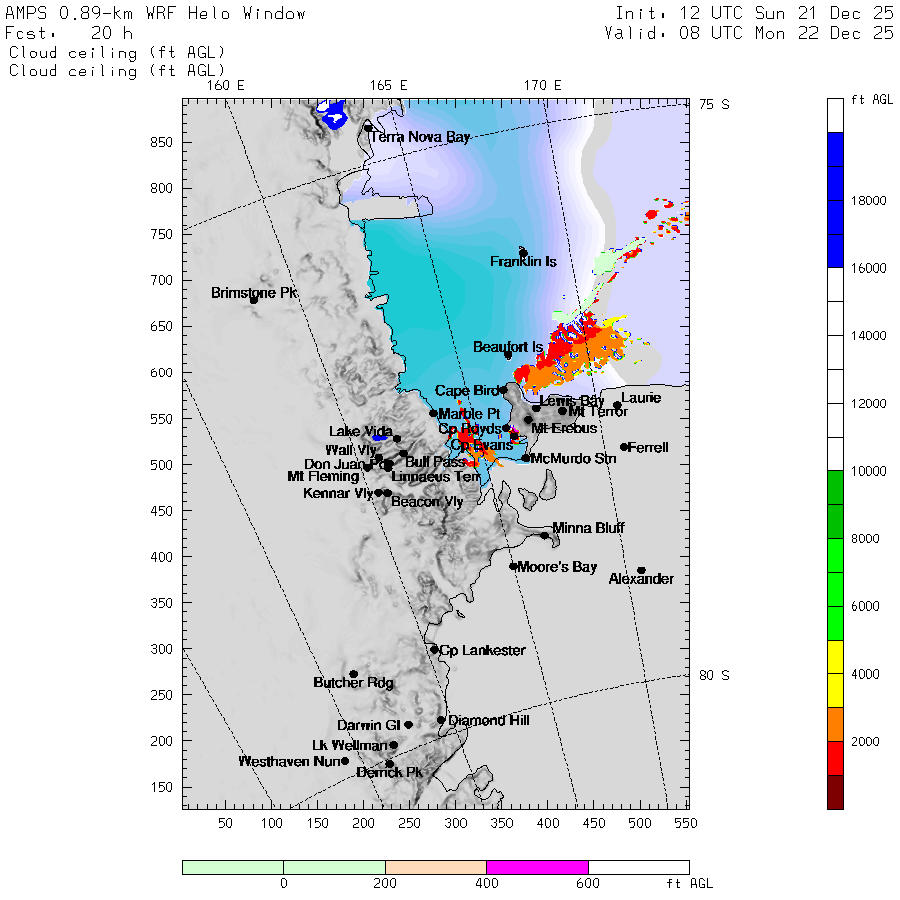
Task: Click the 'Cp Lankester' label
Action: pos(482,650)
